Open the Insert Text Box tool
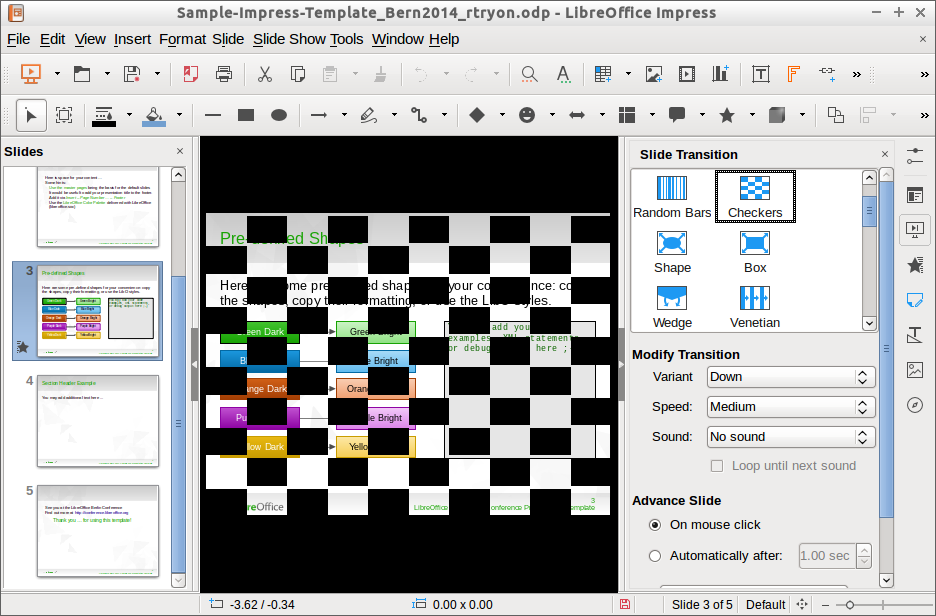 (761, 74)
